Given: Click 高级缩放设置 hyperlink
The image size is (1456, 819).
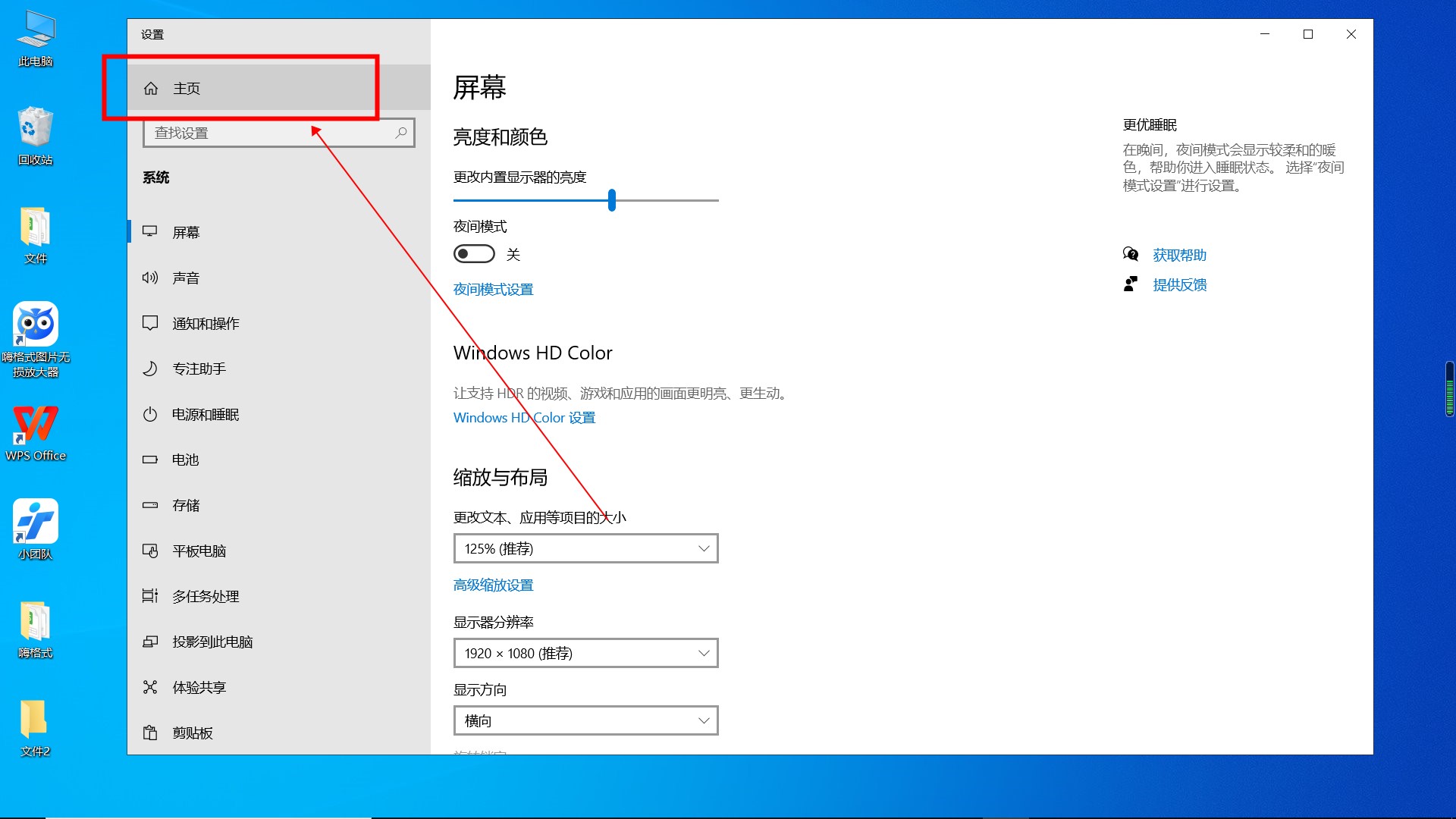Looking at the screenshot, I should coord(492,584).
